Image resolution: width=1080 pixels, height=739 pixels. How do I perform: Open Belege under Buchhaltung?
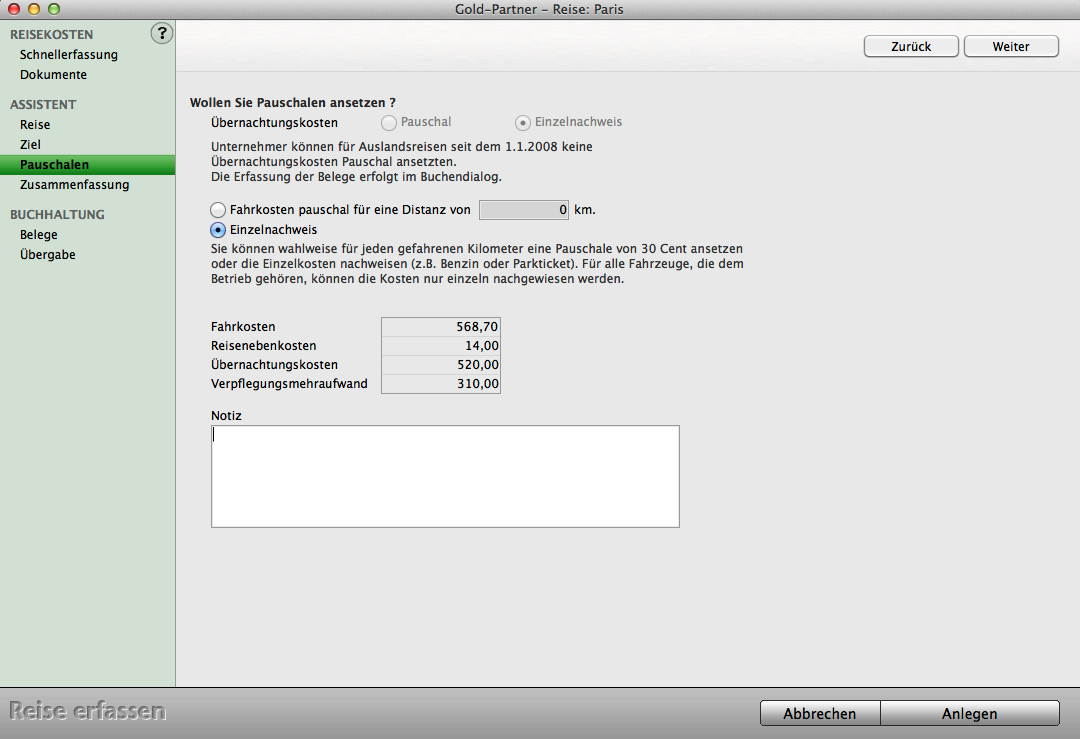click(38, 235)
